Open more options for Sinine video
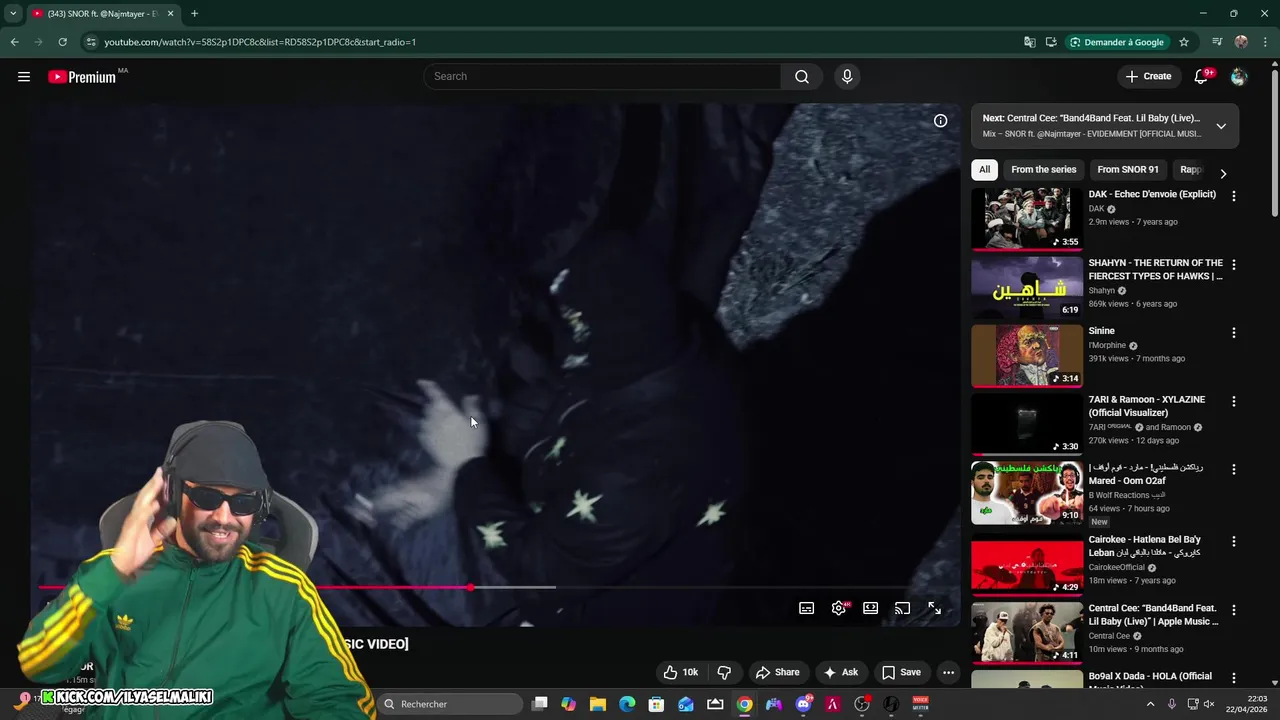 click(1233, 333)
